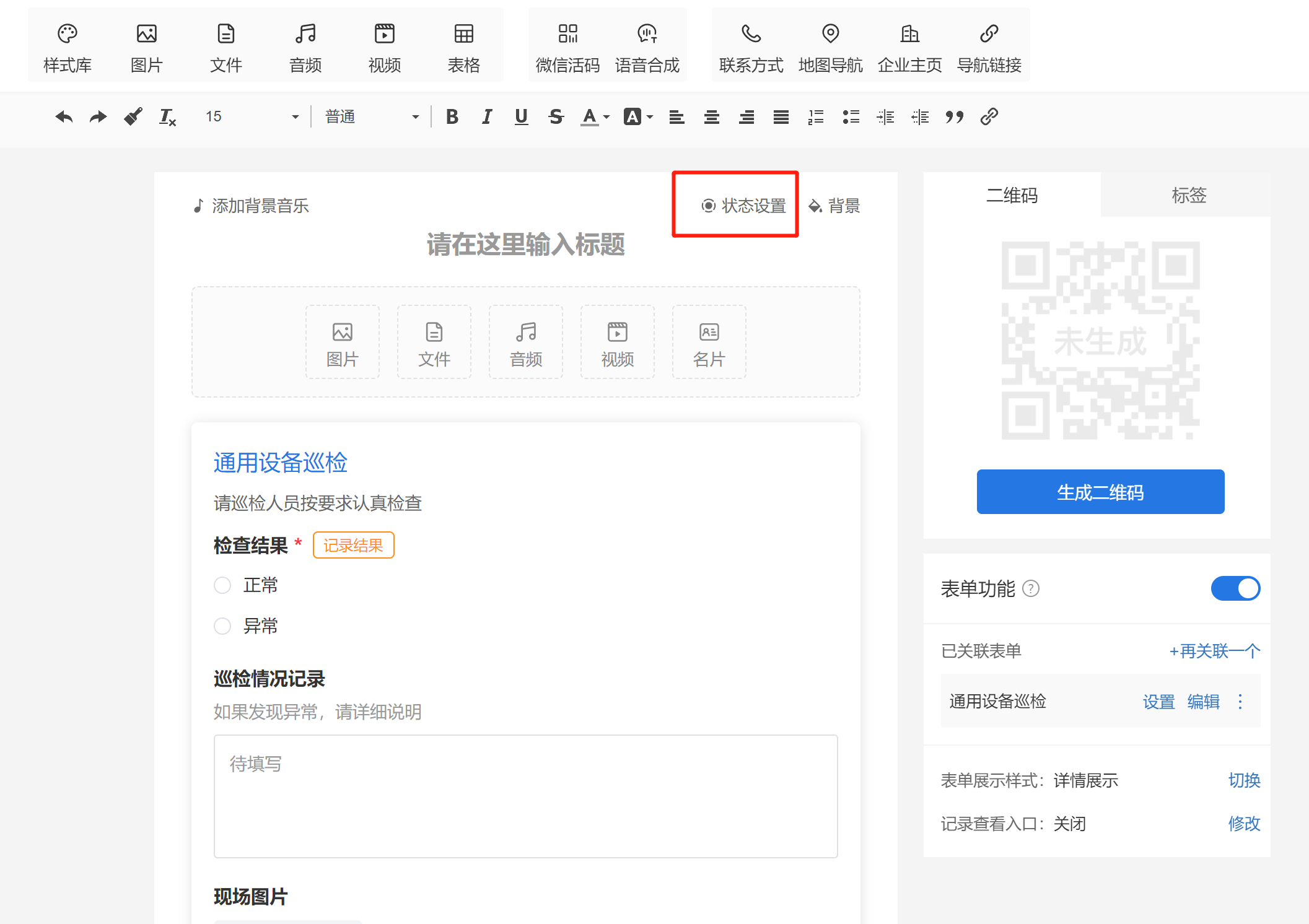1309x924 pixels.
Task: Apply the text highlight color button
Action: 633,116
